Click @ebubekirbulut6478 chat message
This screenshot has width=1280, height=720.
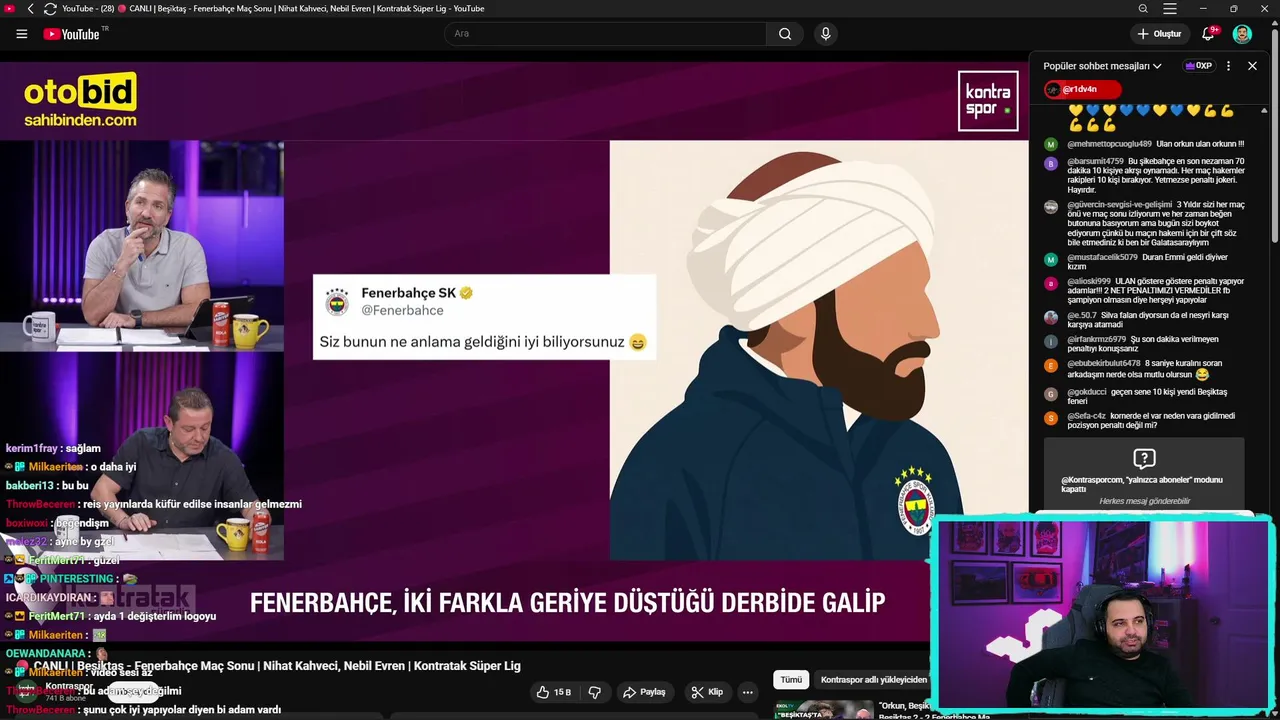[1144, 369]
